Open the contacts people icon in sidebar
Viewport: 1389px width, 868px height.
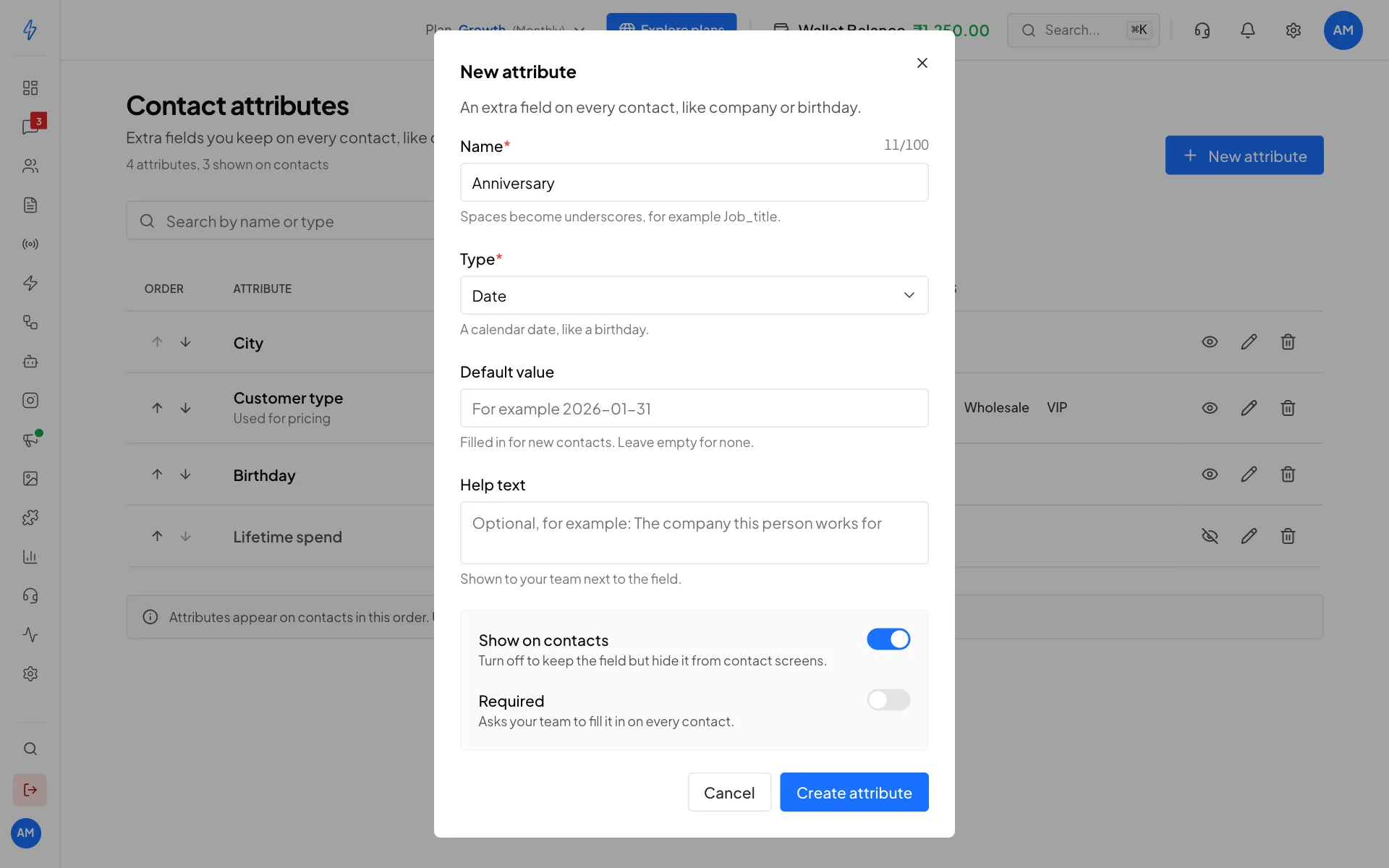[x=30, y=166]
